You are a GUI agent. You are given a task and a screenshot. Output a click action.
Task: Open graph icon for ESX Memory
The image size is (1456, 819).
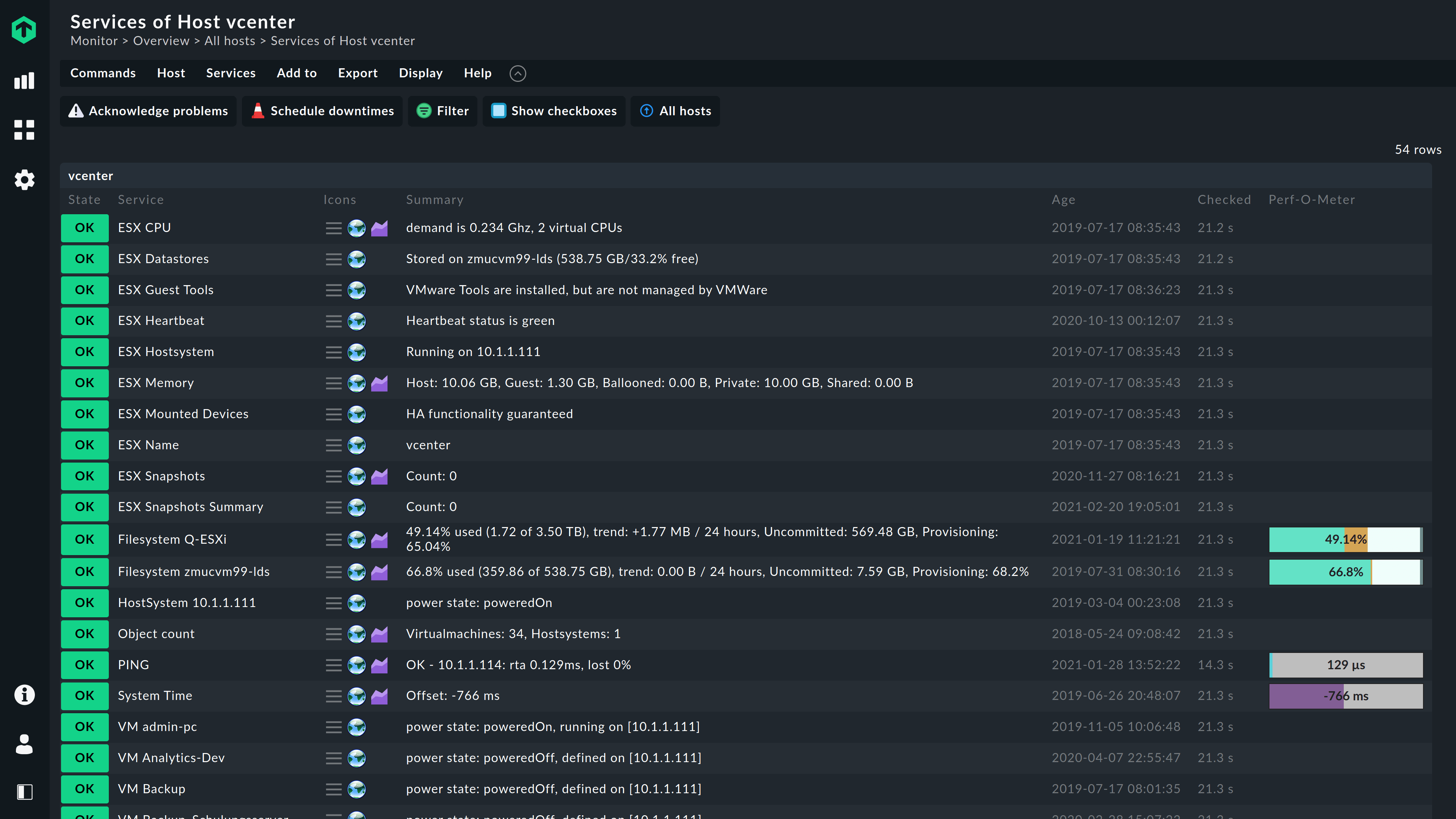(379, 384)
